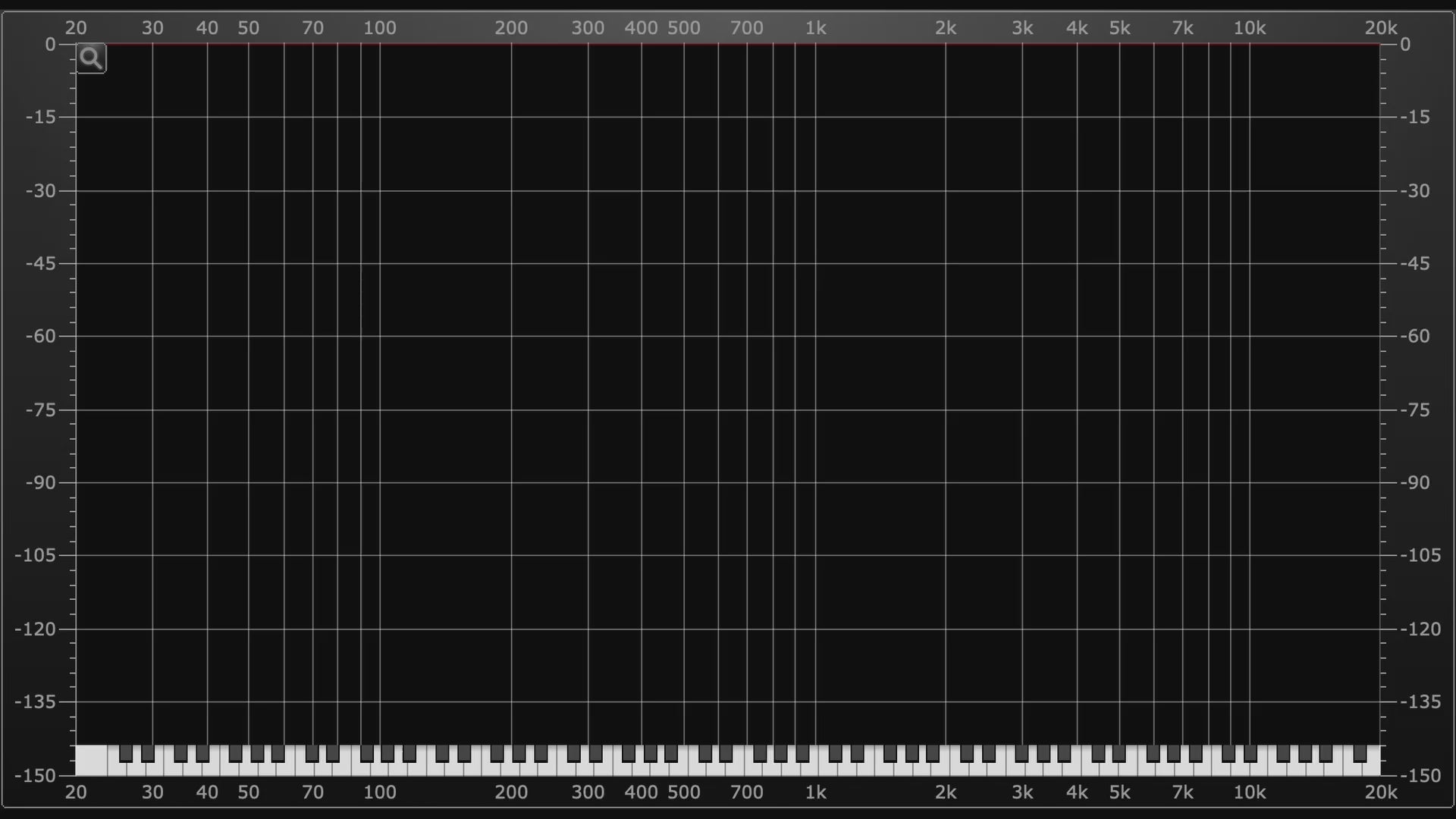Click the bottom 200 frequency label
The width and height of the screenshot is (1456, 819).
511,792
